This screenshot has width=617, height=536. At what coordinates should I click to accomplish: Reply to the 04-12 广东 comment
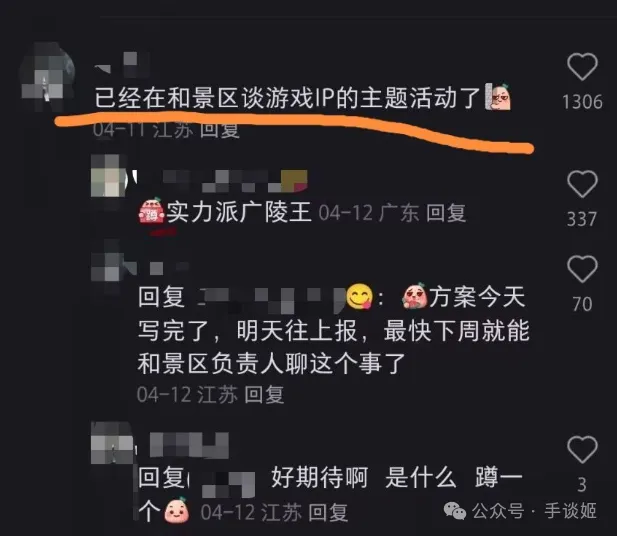(446, 213)
